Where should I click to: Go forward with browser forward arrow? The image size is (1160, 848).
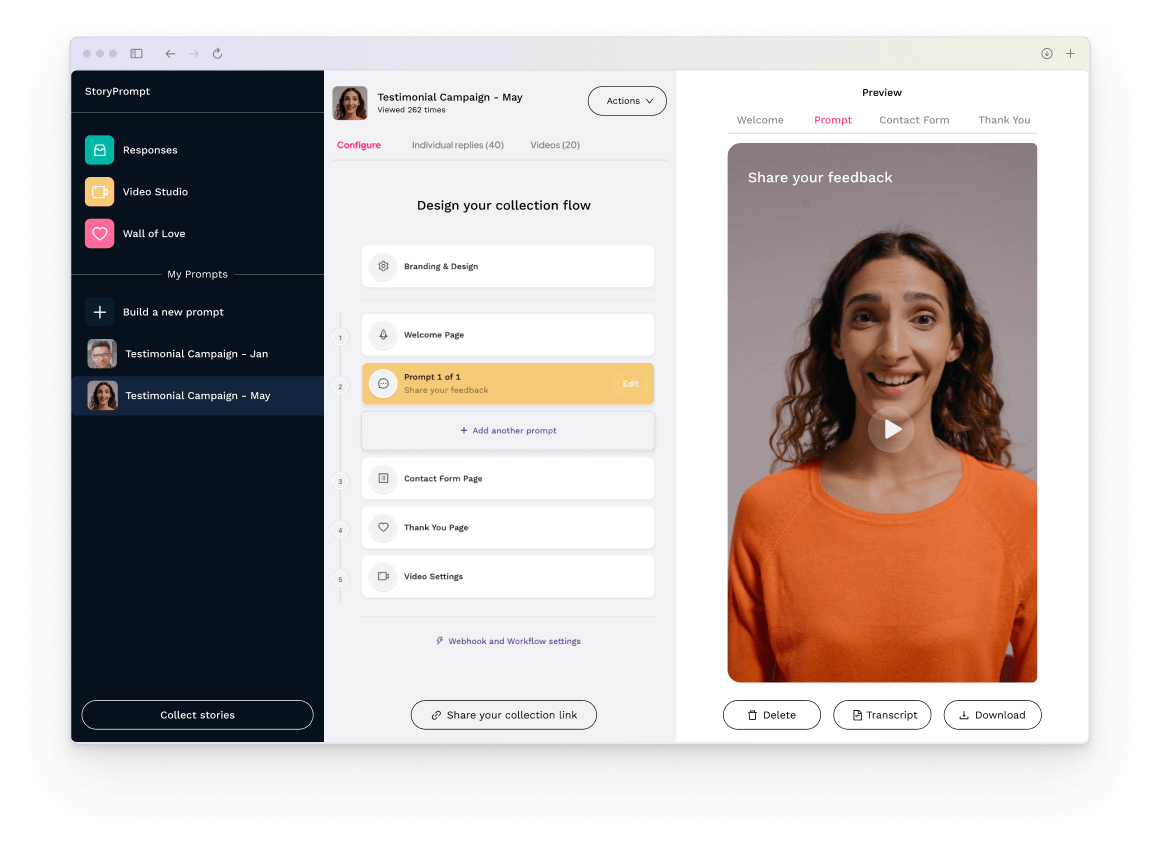point(194,53)
